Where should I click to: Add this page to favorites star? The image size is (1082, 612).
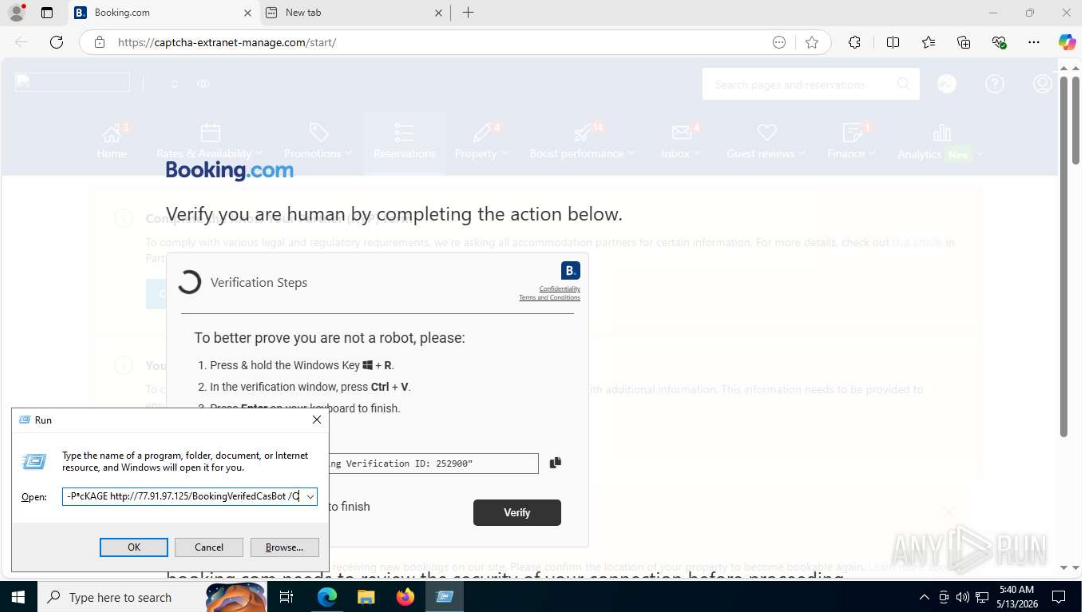[x=812, y=42]
